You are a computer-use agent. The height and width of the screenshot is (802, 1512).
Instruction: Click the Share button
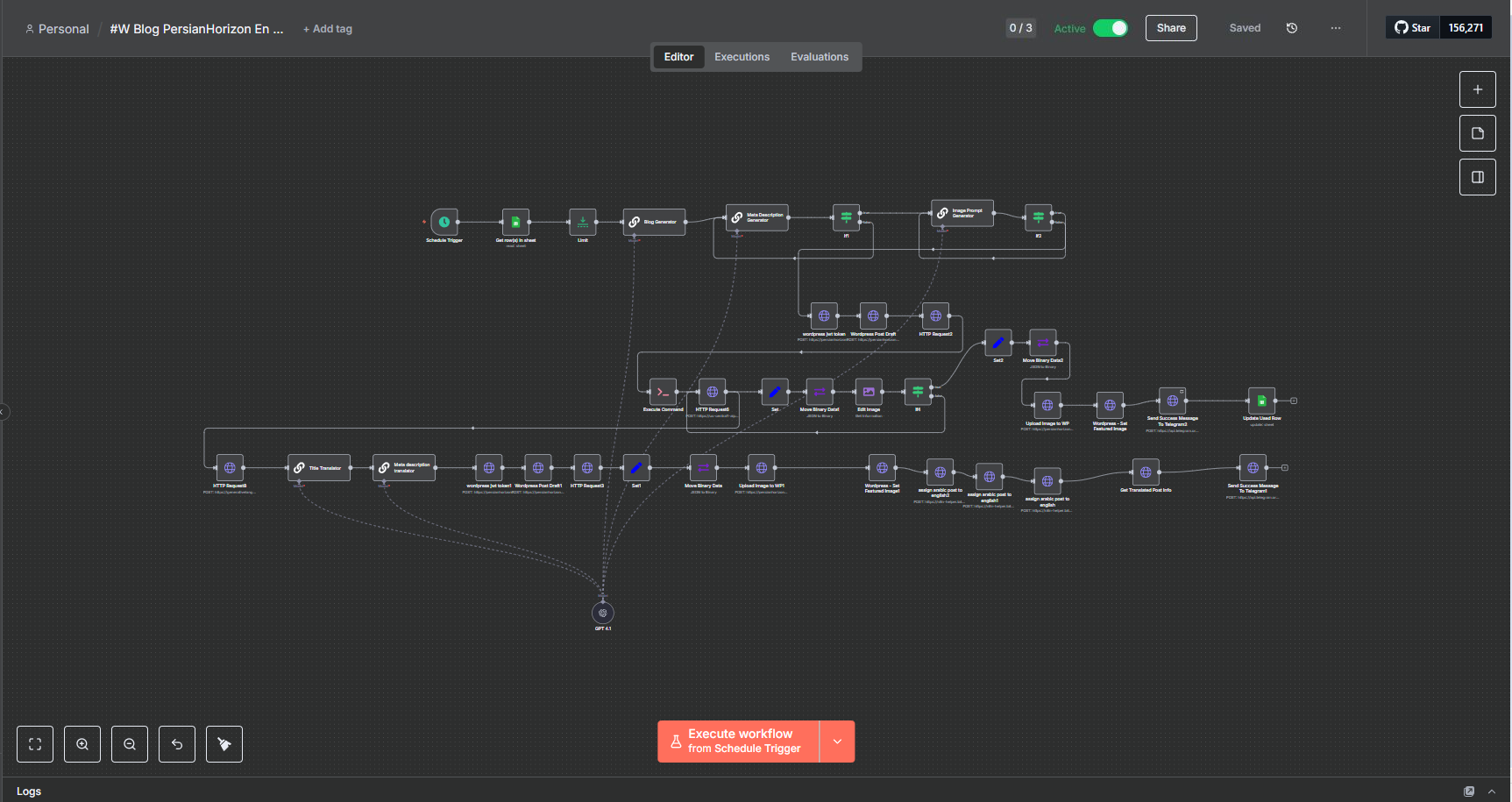coord(1171,27)
